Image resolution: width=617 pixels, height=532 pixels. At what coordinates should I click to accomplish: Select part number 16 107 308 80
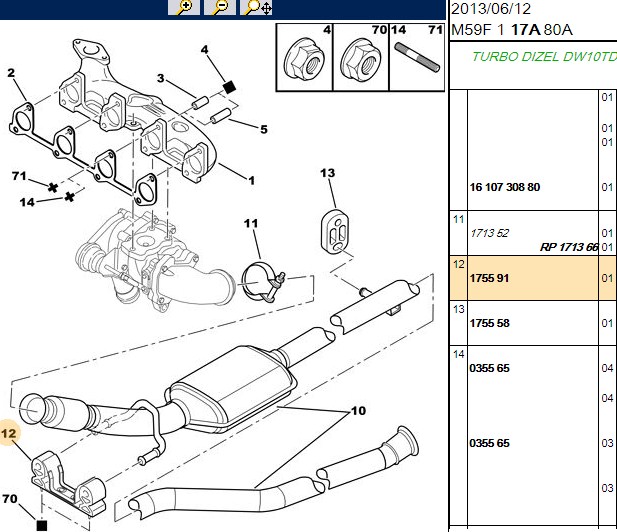(x=505, y=187)
